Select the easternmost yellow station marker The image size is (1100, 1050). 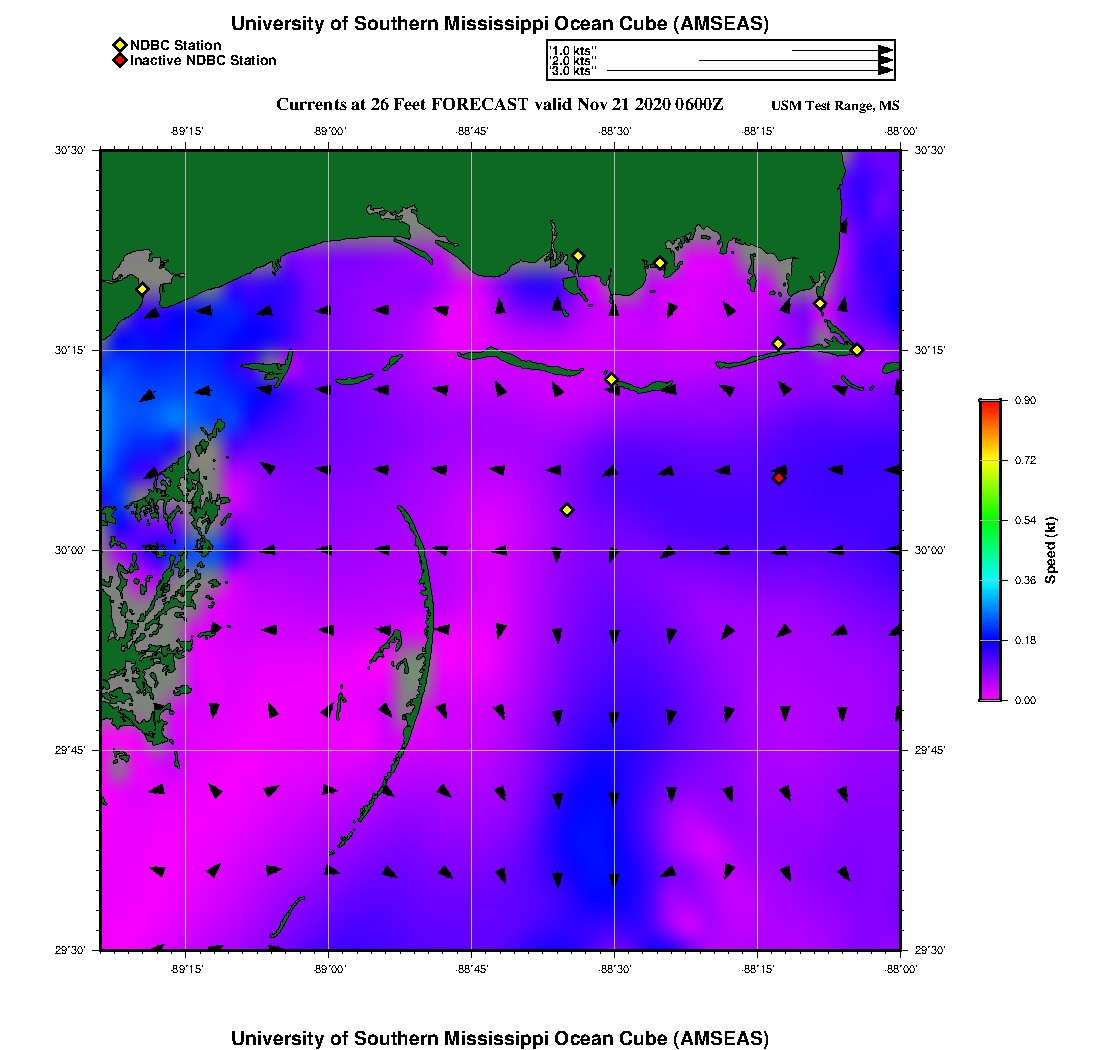(857, 349)
